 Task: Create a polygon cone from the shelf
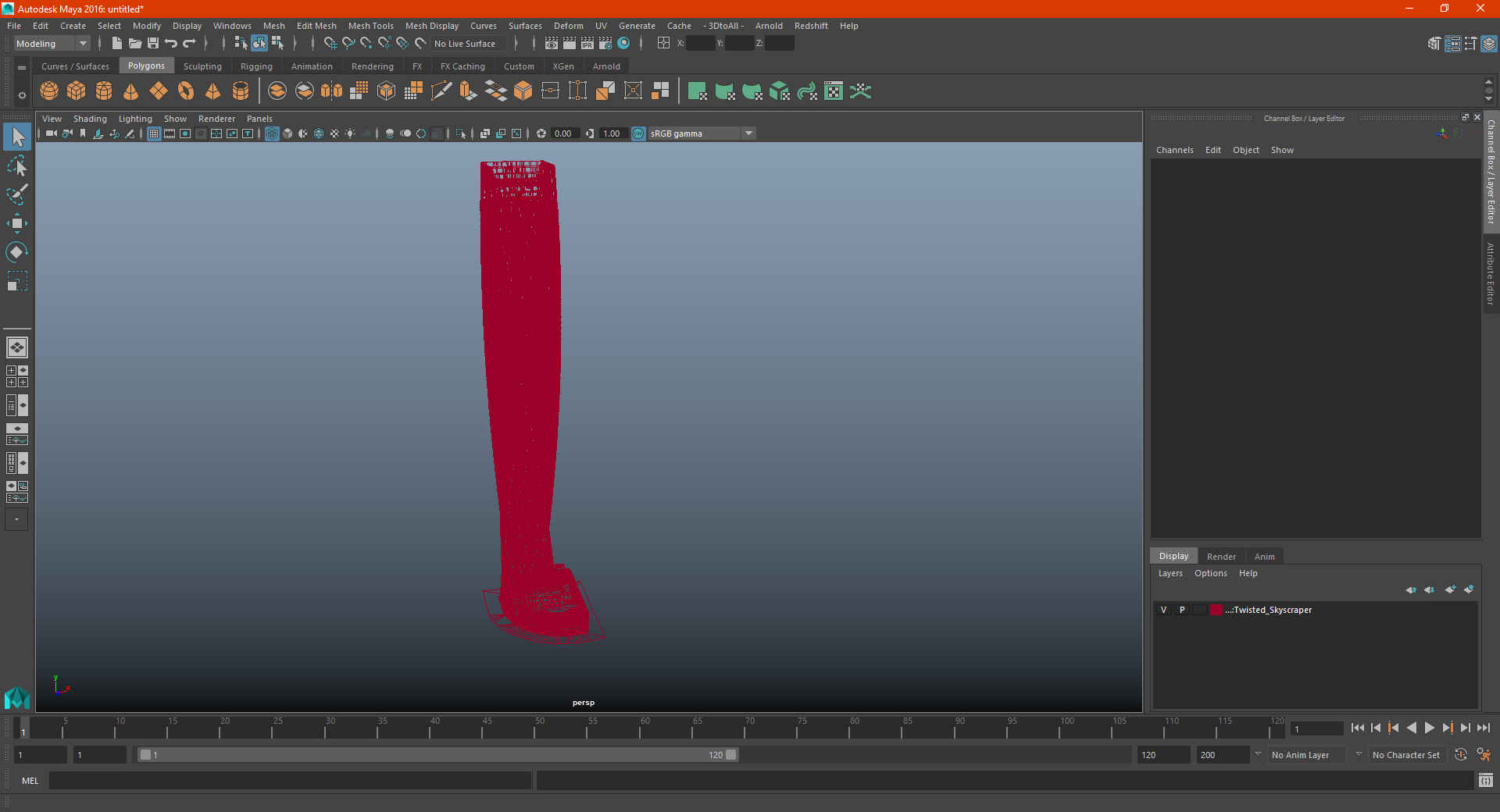click(x=131, y=91)
